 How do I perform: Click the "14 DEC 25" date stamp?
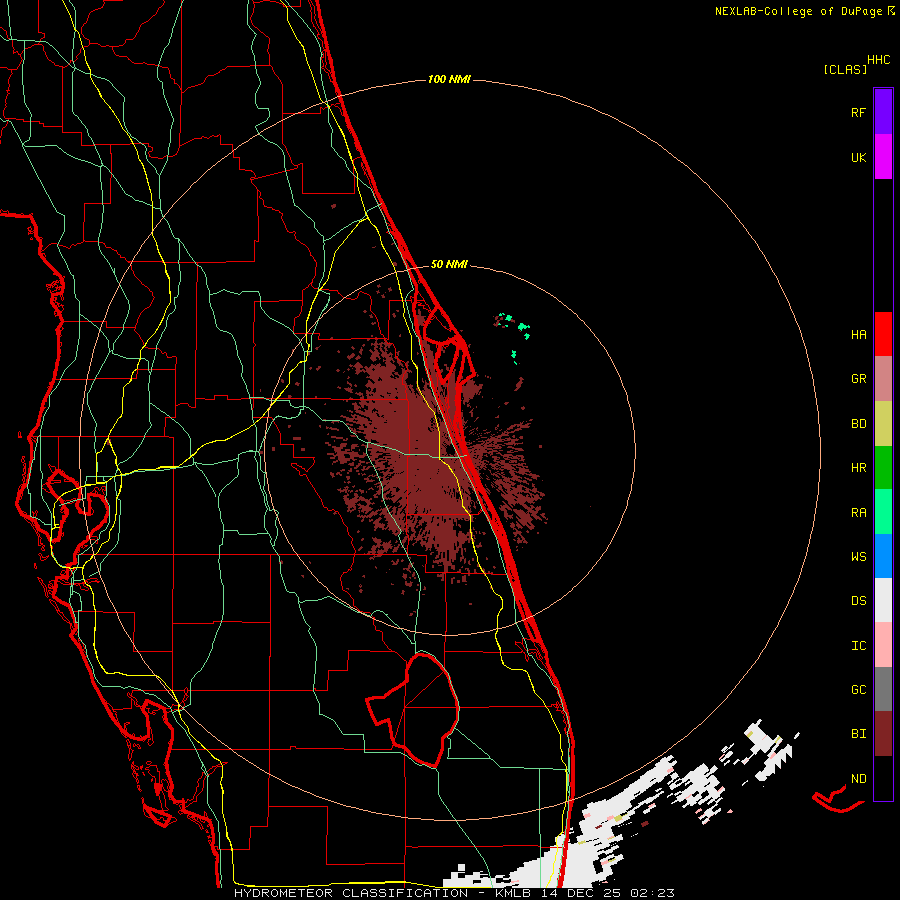tap(581, 893)
